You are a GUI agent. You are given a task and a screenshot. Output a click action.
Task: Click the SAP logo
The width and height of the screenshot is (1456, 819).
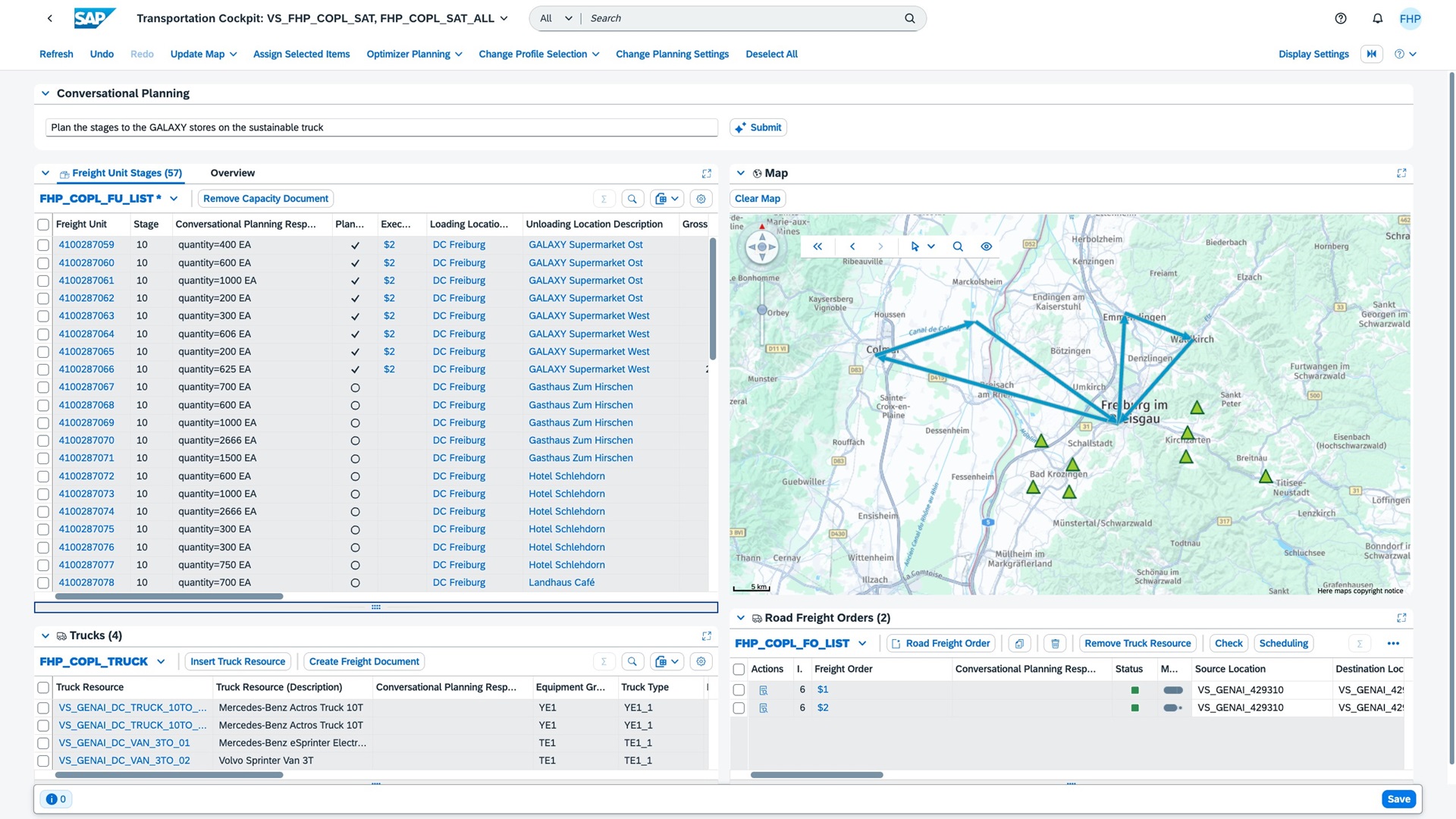95,18
